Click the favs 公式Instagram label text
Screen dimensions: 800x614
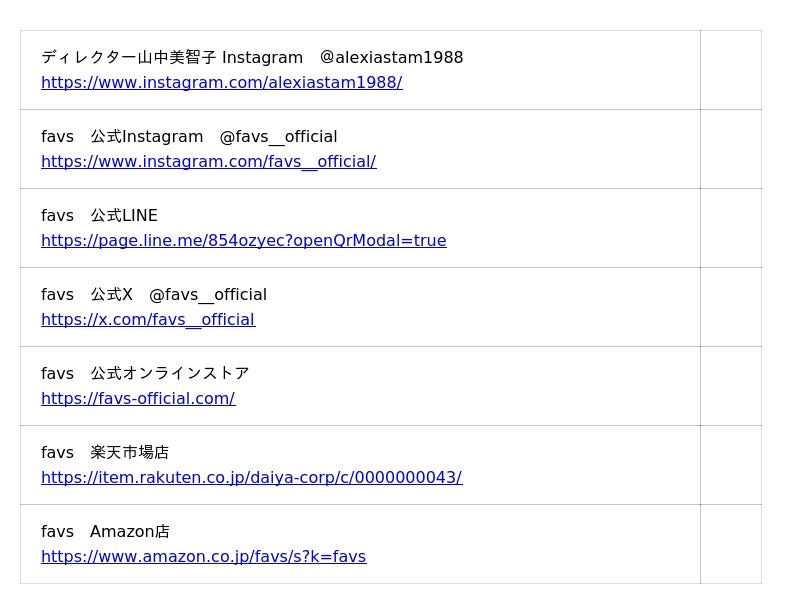pyautogui.click(x=189, y=137)
